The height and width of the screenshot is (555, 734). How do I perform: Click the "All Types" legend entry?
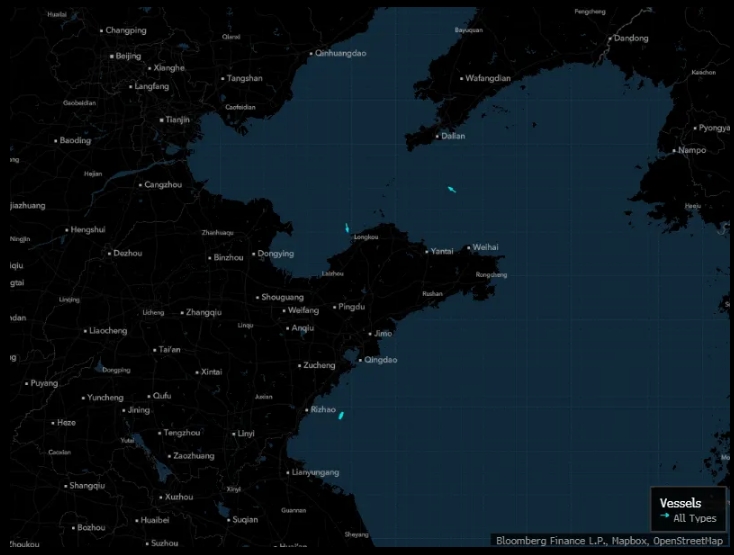coord(694,518)
